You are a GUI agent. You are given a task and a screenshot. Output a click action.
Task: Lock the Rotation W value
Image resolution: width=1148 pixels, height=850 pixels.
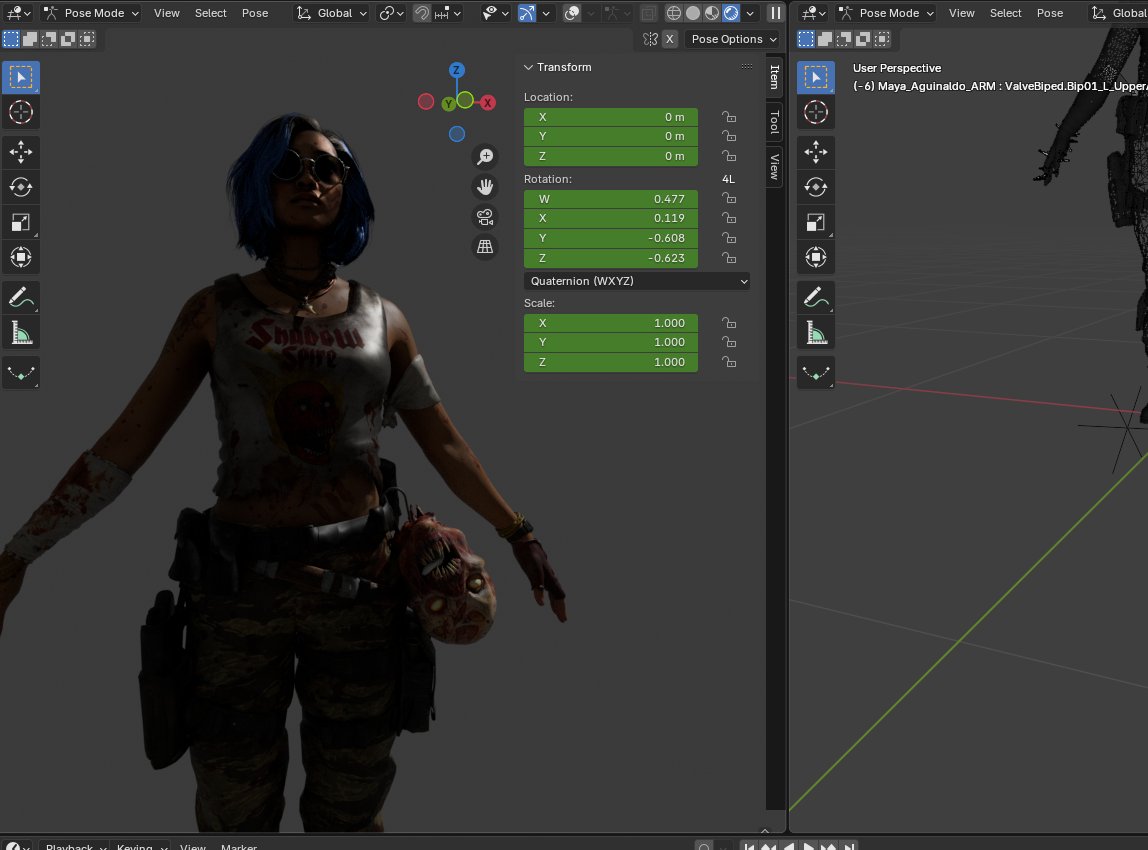click(x=728, y=199)
